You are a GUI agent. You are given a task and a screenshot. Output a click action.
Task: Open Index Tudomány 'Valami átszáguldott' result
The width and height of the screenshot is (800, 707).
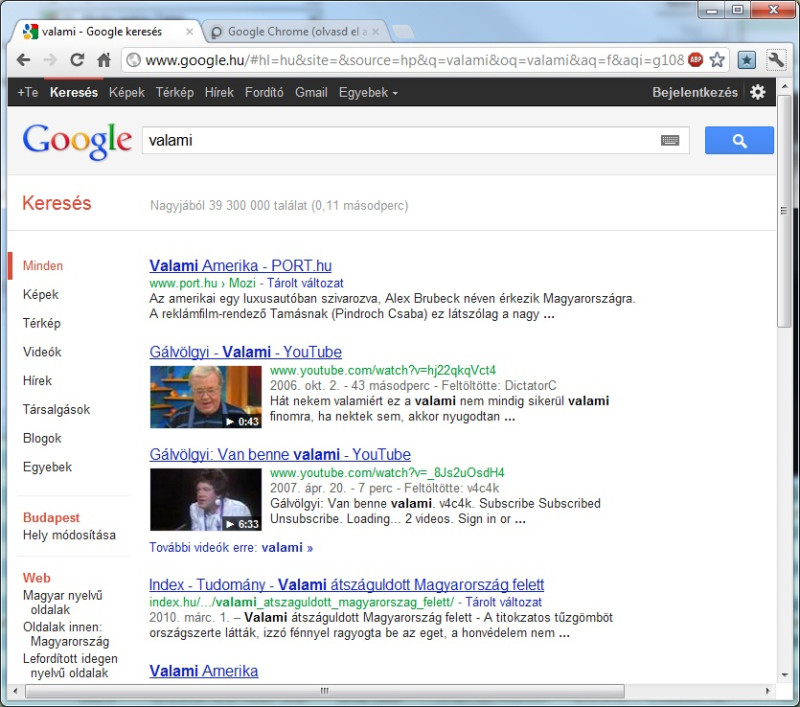(x=346, y=585)
